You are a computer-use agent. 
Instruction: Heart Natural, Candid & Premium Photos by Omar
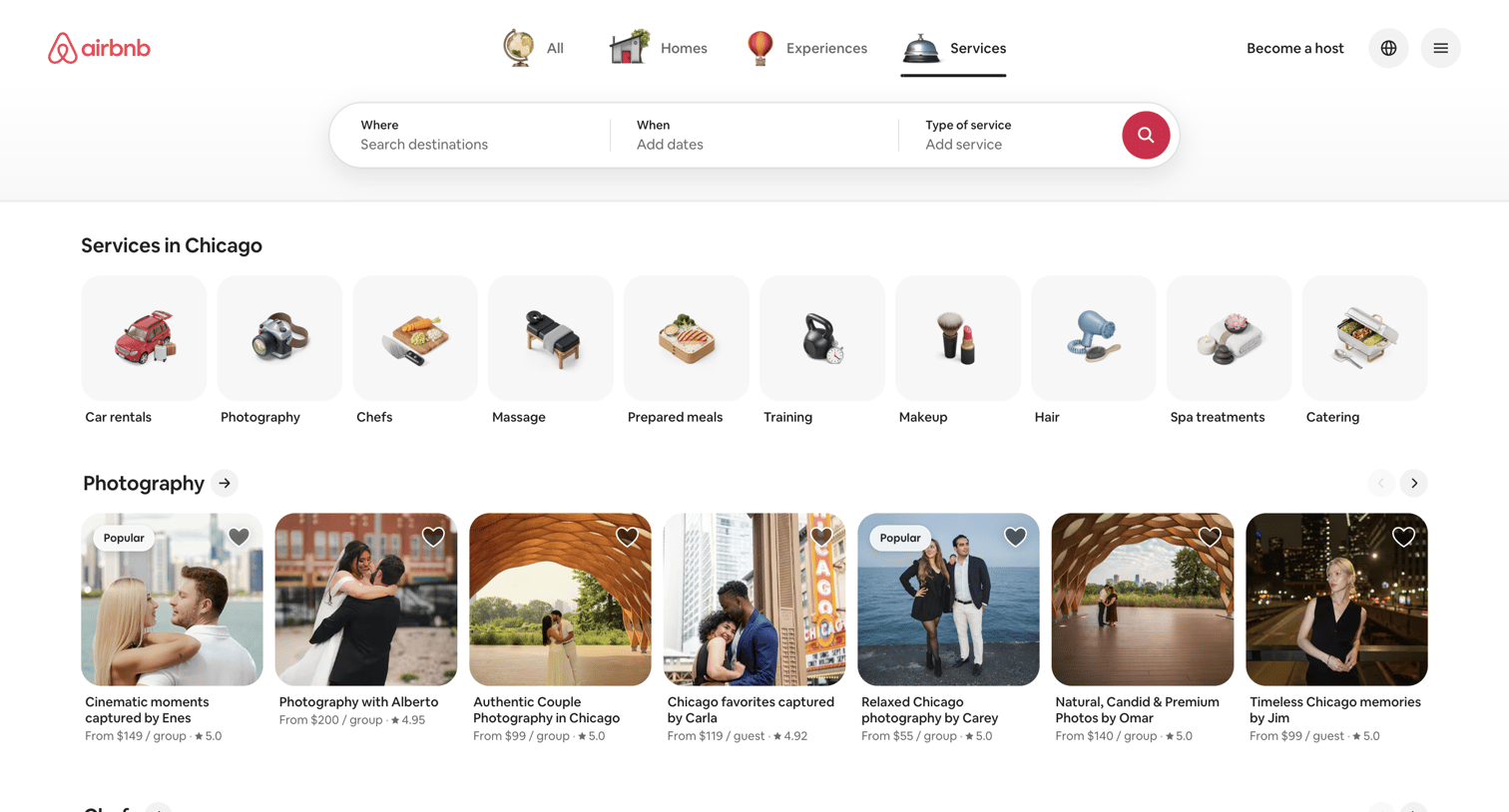[1210, 537]
